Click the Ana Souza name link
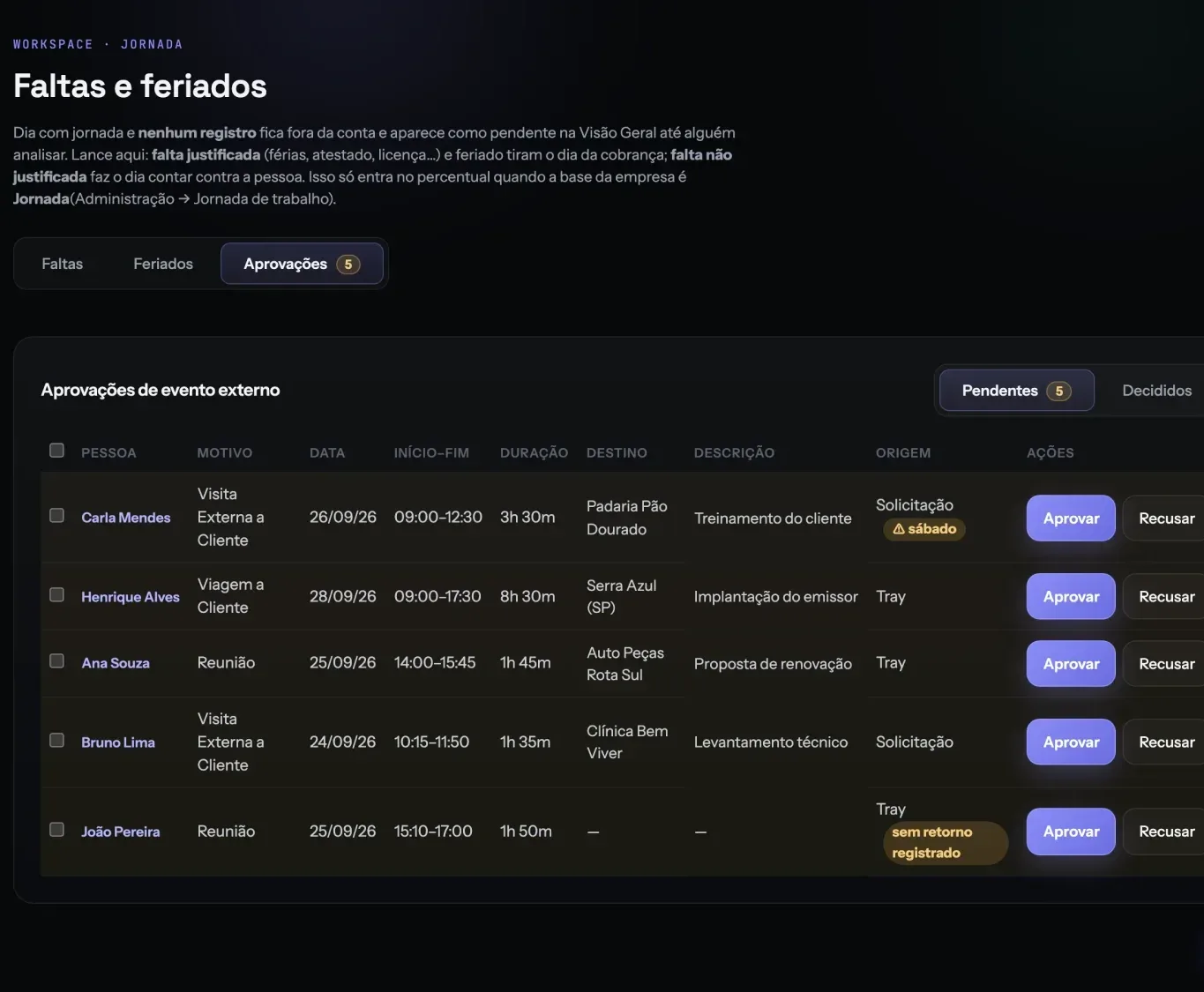1204x992 pixels. click(116, 663)
